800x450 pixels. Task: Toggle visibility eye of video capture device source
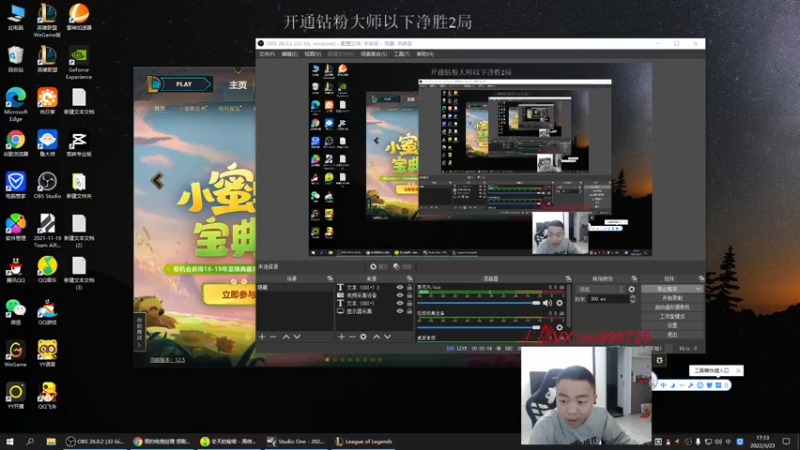tap(399, 295)
